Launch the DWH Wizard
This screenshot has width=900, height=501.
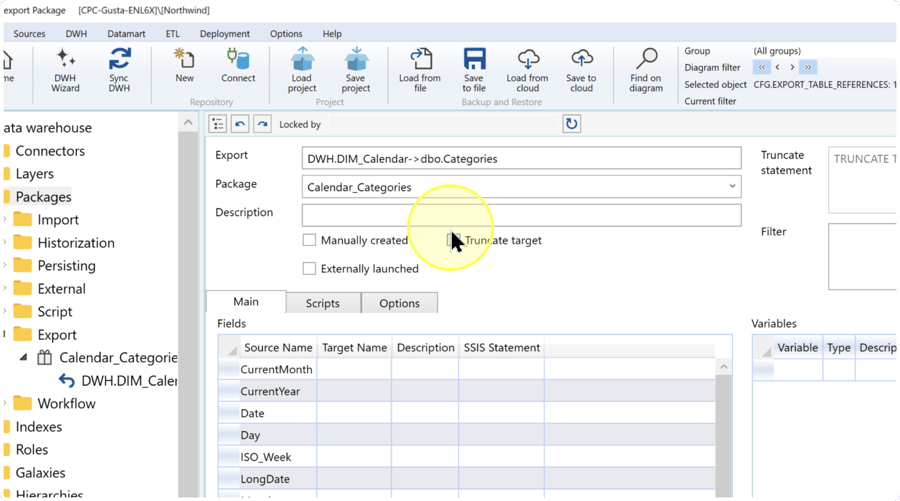tap(65, 71)
